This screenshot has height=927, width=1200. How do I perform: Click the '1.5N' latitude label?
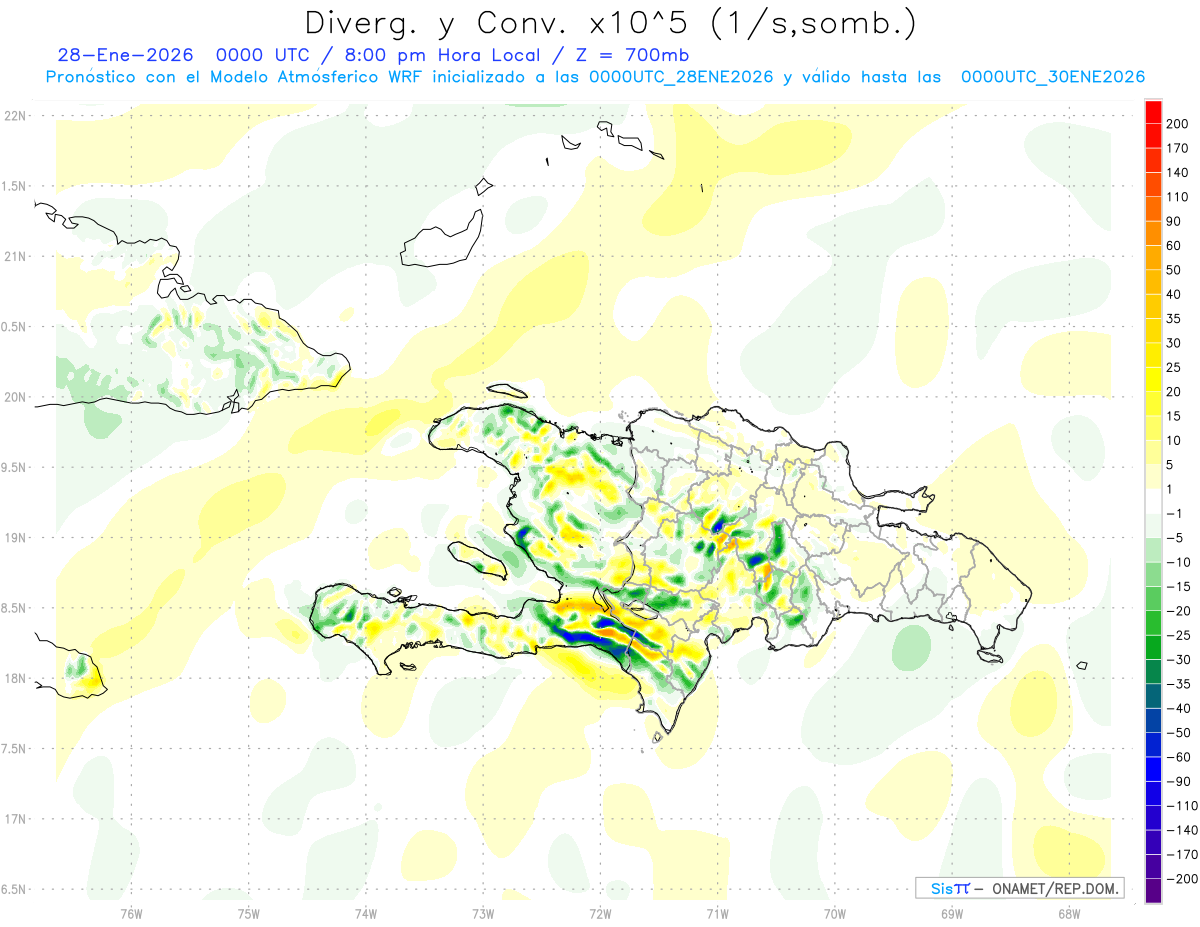(x=14, y=186)
